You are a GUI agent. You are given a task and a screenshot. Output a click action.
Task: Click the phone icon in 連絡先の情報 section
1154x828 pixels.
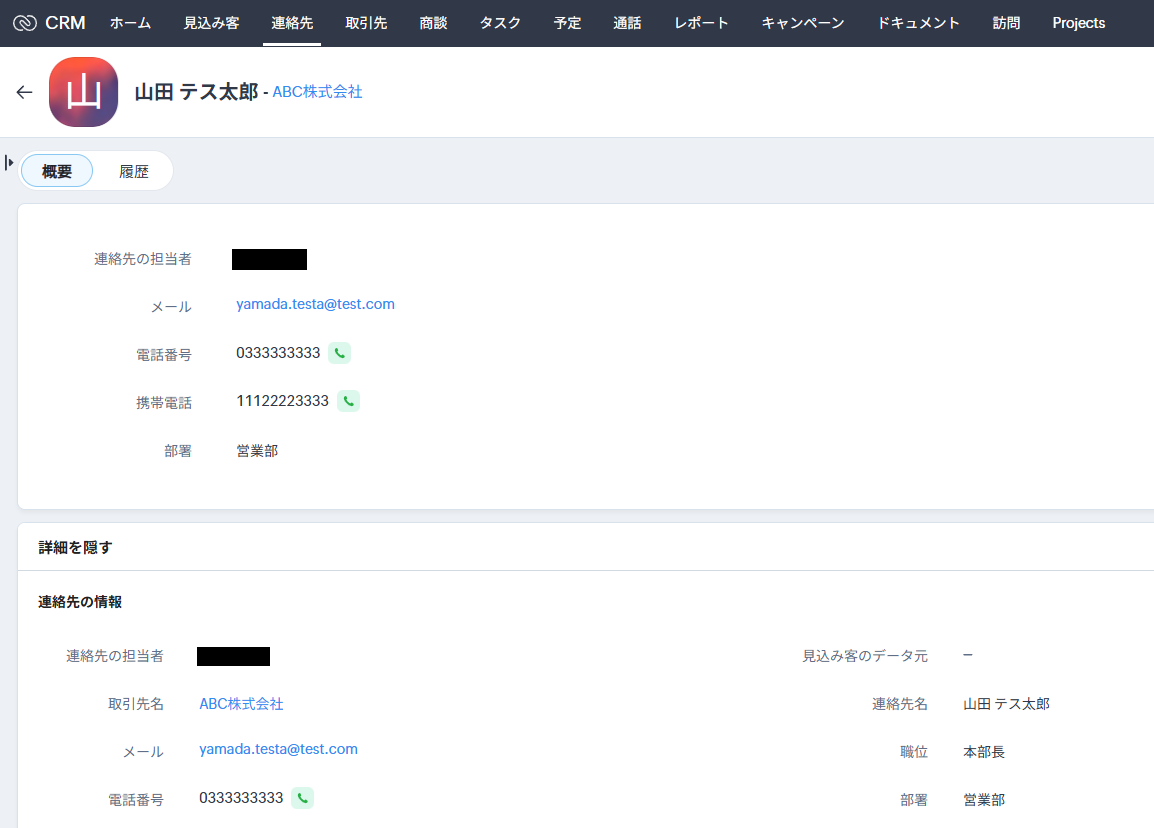[302, 798]
